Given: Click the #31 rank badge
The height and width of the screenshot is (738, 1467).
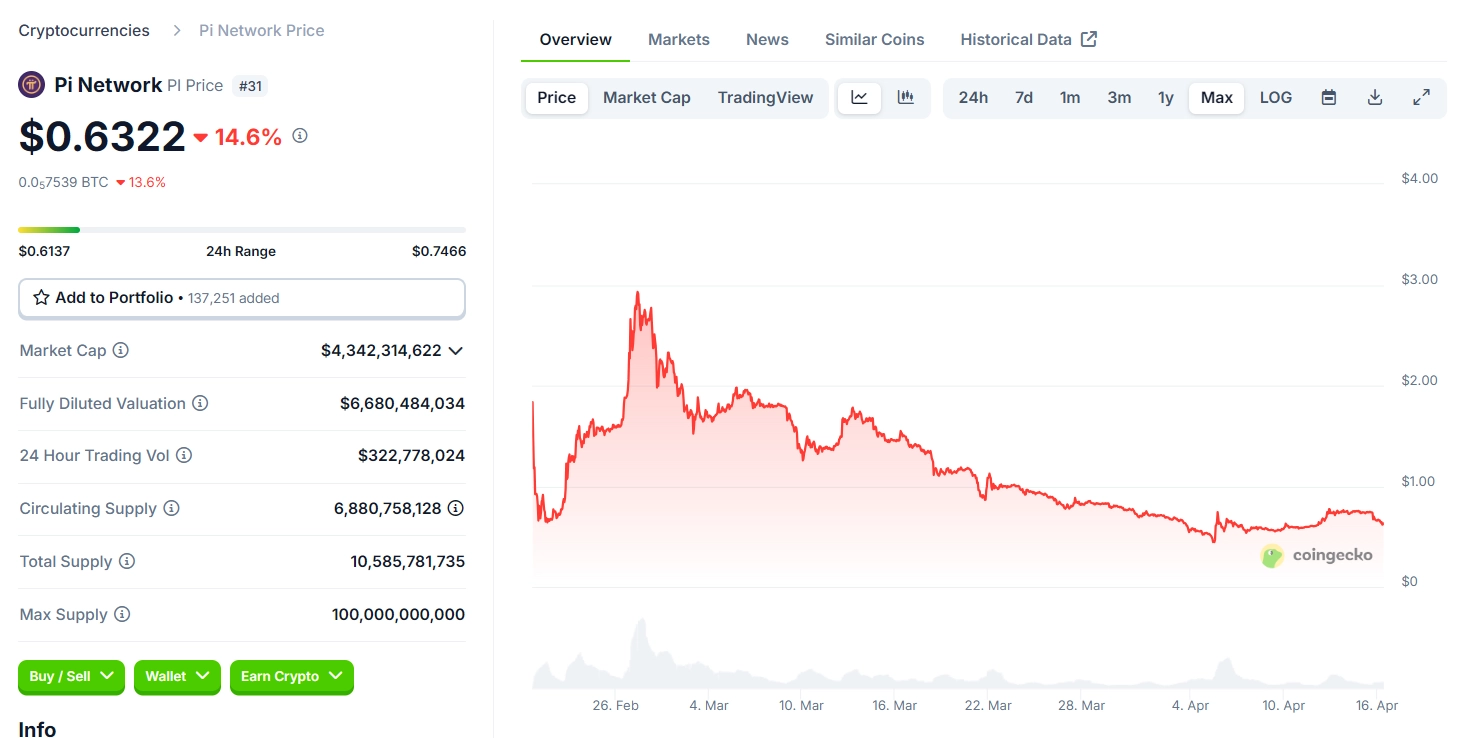Looking at the screenshot, I should tap(250, 86).
